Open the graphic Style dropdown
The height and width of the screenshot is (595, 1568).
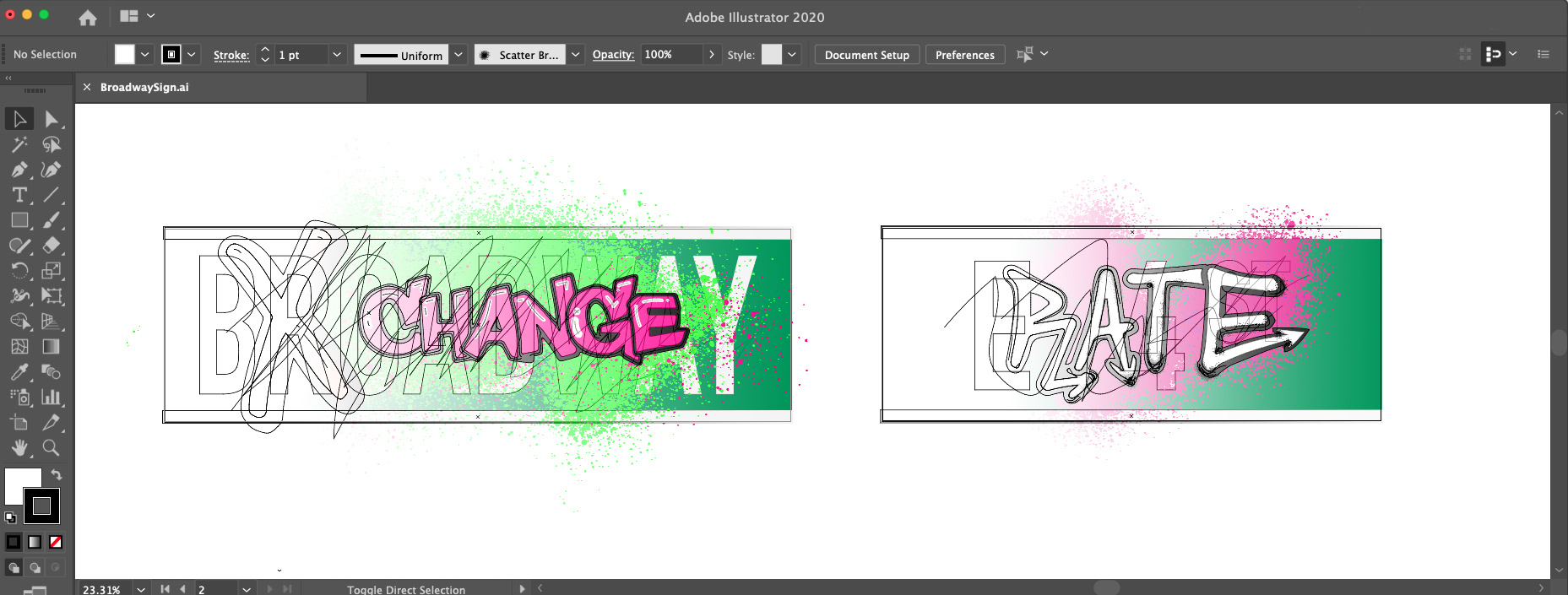(x=792, y=54)
